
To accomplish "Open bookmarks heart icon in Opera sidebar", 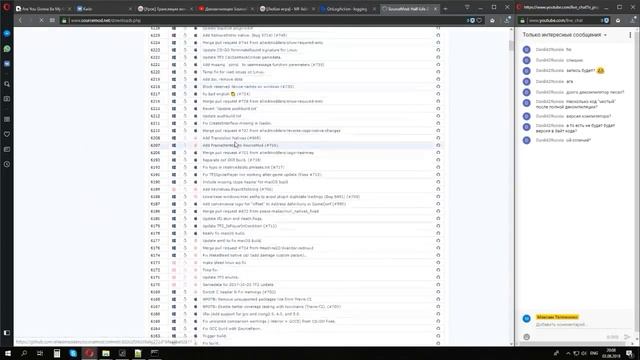I will click(x=7, y=134).
